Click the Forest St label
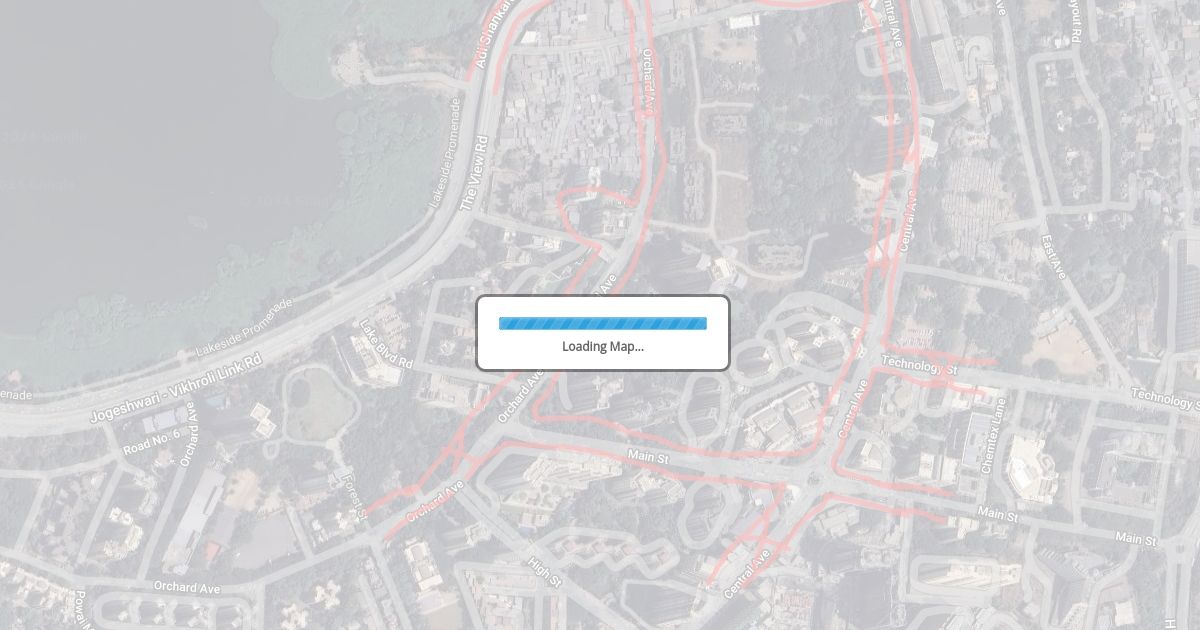Viewport: 1200px width, 630px height. 352,498
